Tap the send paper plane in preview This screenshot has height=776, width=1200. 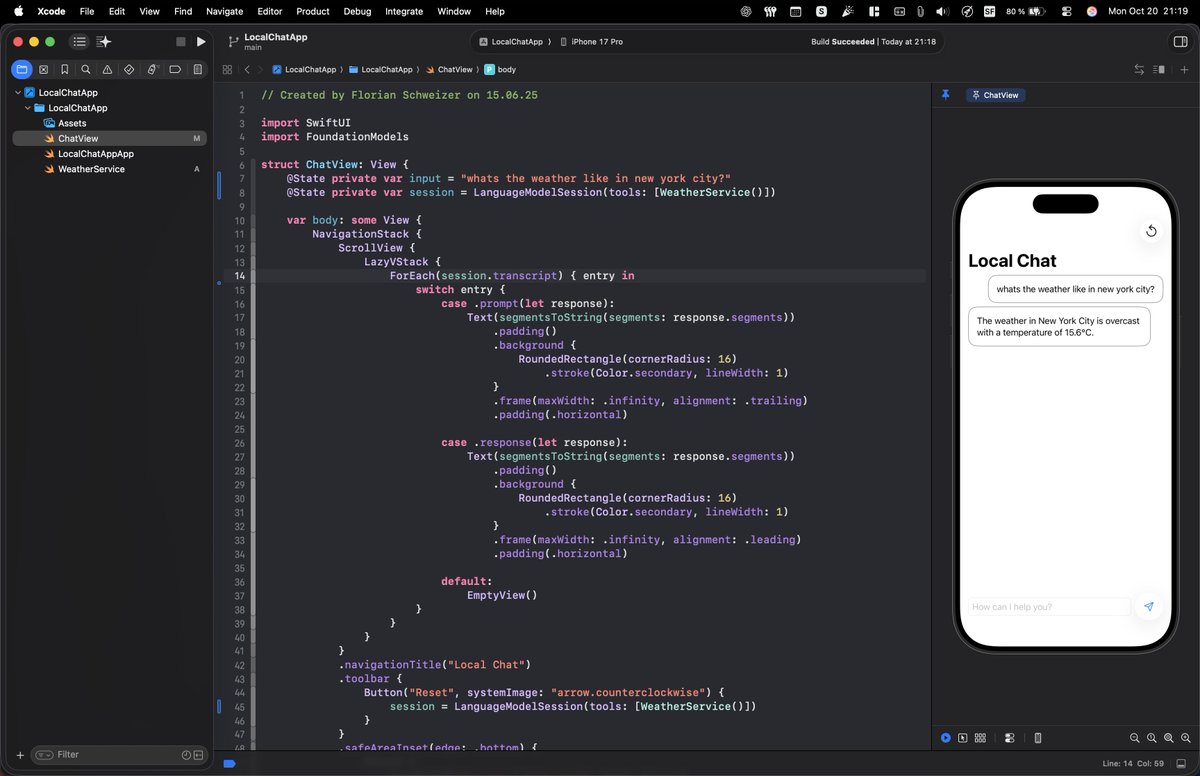[x=1149, y=607]
